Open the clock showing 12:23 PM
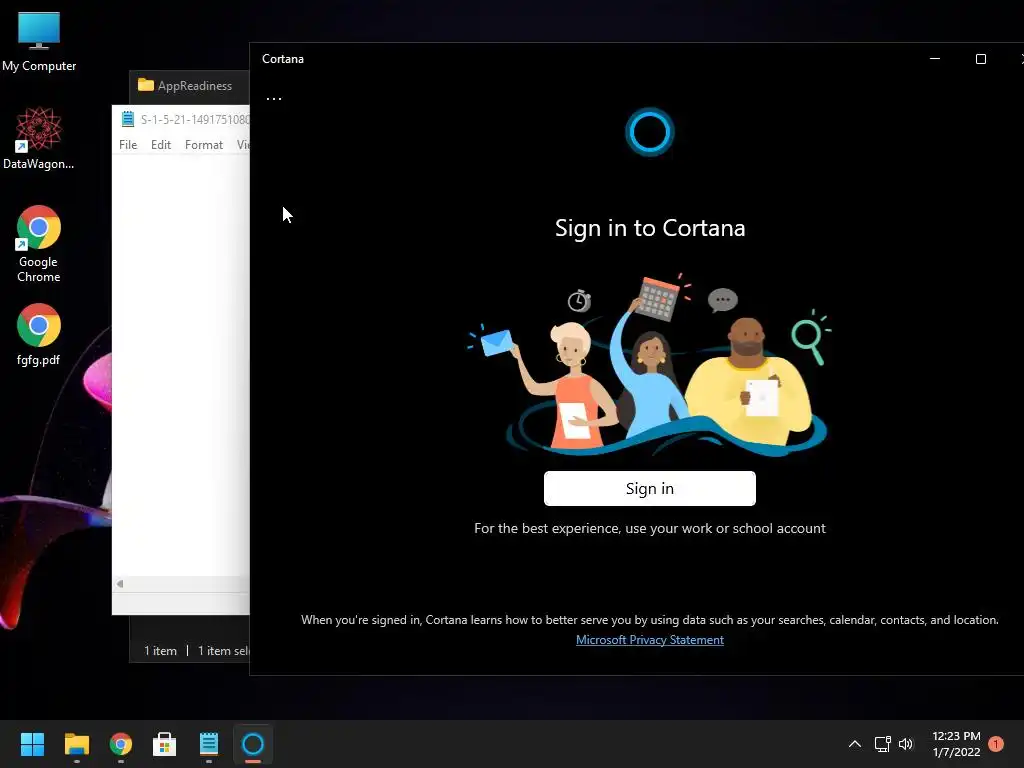This screenshot has height=768, width=1024. [956, 744]
